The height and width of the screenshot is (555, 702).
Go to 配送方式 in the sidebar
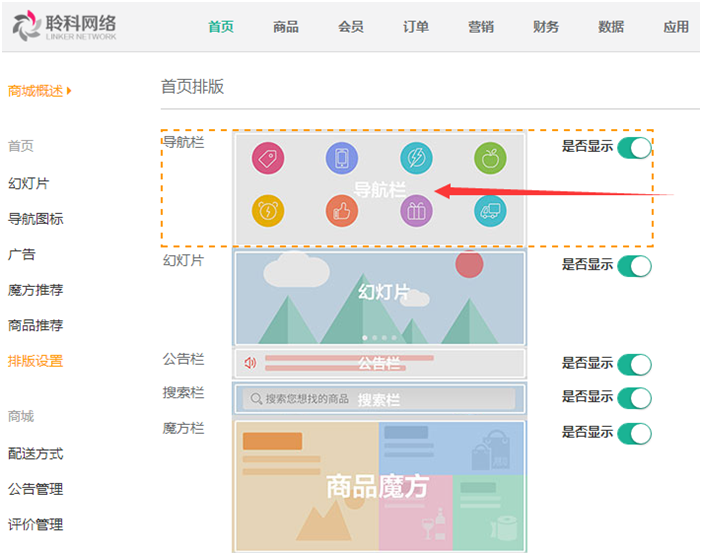coord(36,453)
